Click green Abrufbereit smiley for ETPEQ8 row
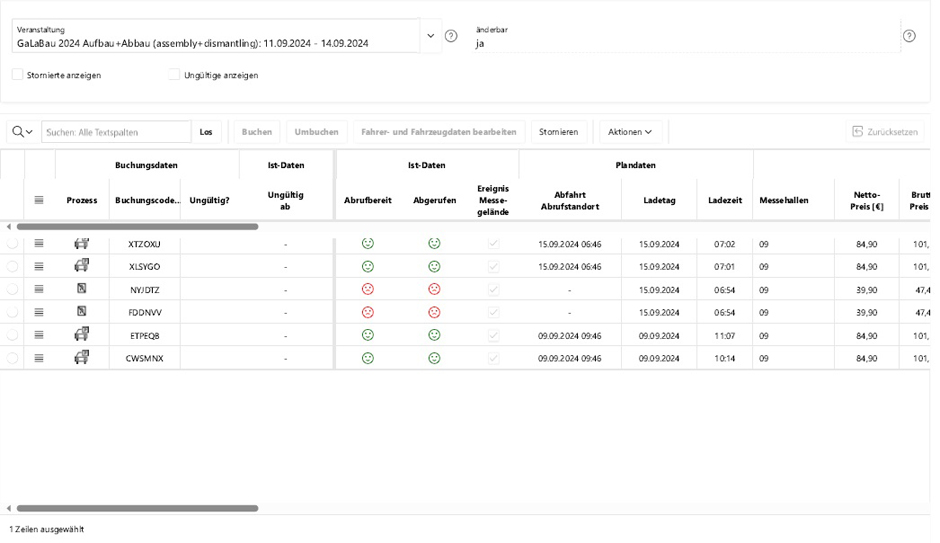This screenshot has width=940, height=543. tap(368, 335)
